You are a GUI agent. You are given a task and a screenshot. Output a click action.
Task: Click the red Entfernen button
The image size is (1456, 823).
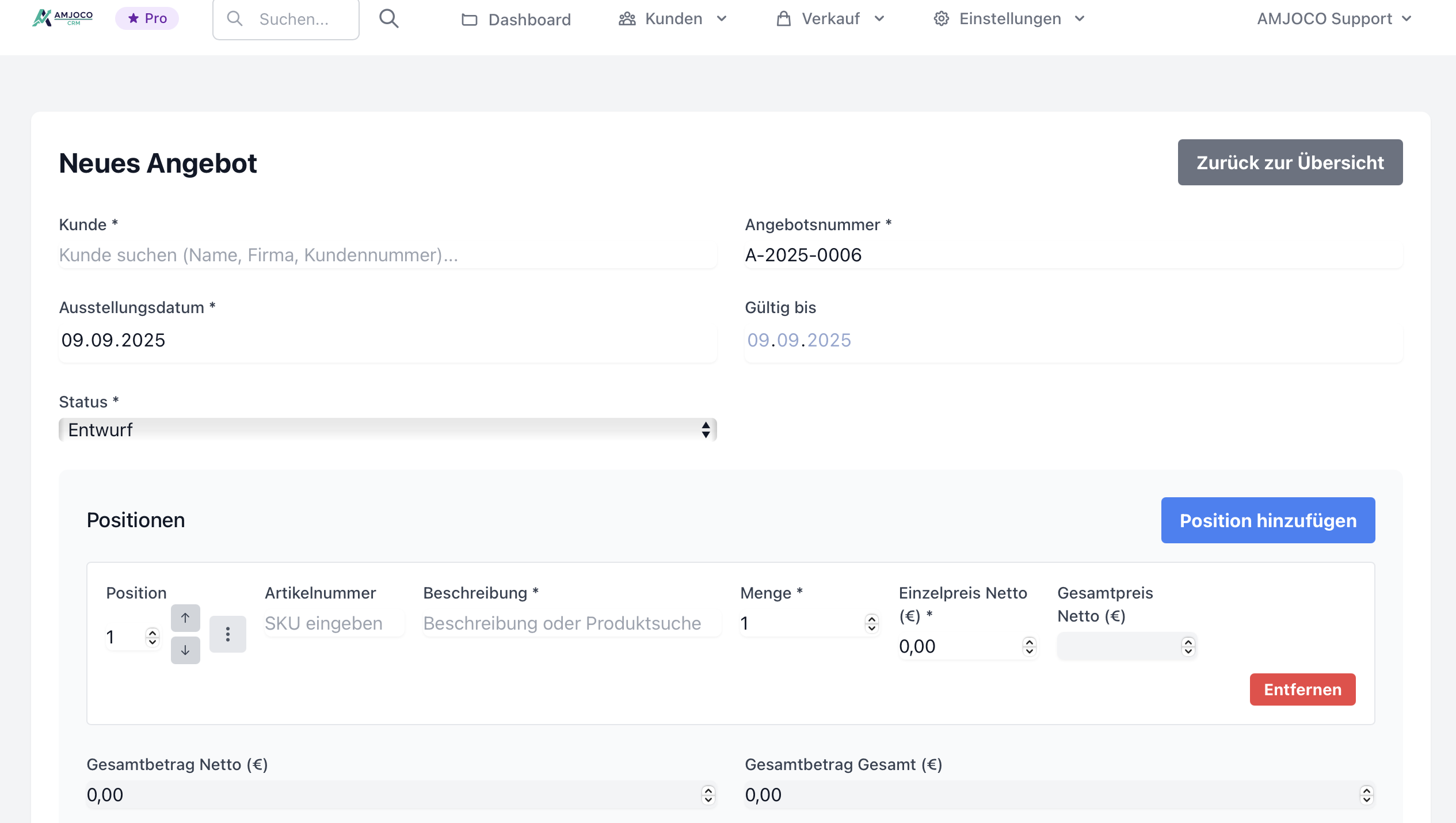1302,689
